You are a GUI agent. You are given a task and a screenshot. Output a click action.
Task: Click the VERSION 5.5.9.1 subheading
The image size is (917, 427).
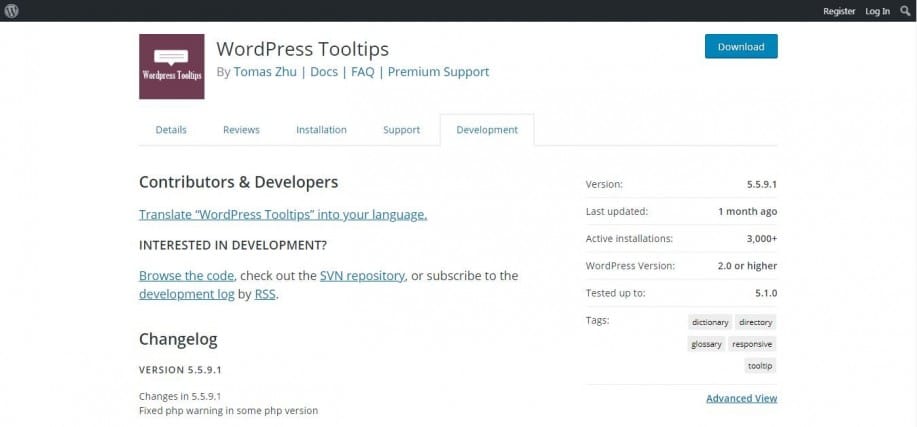180,370
